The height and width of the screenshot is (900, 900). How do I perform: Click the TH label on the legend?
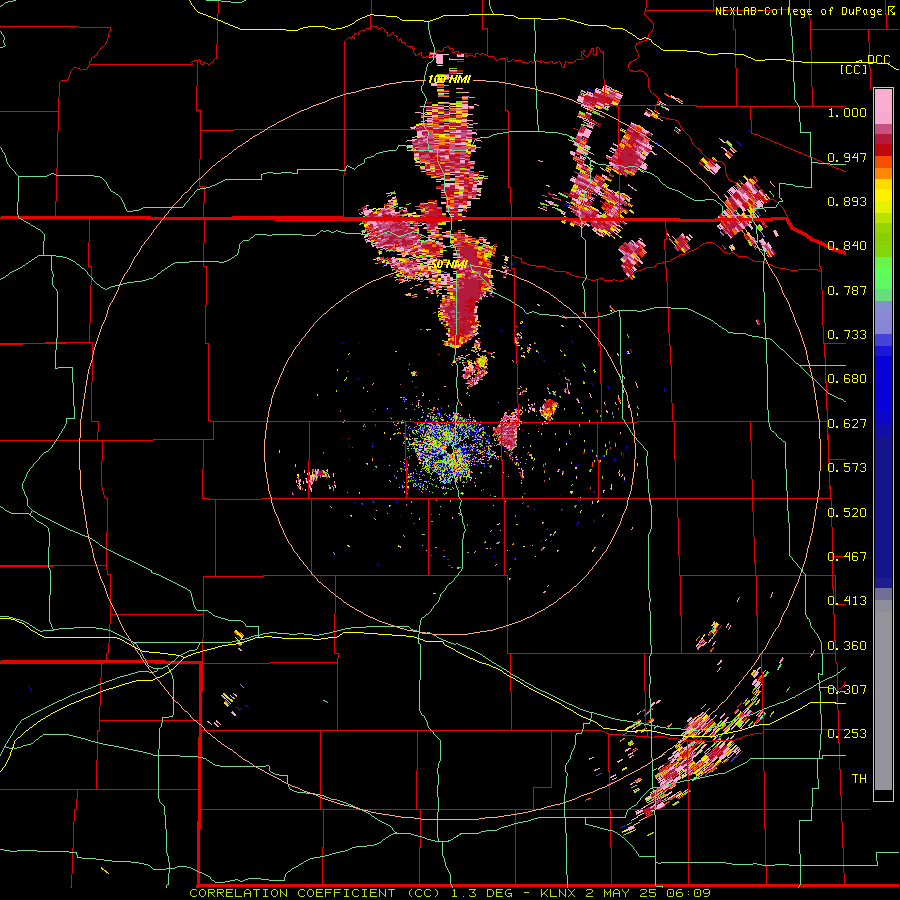pyautogui.click(x=859, y=779)
